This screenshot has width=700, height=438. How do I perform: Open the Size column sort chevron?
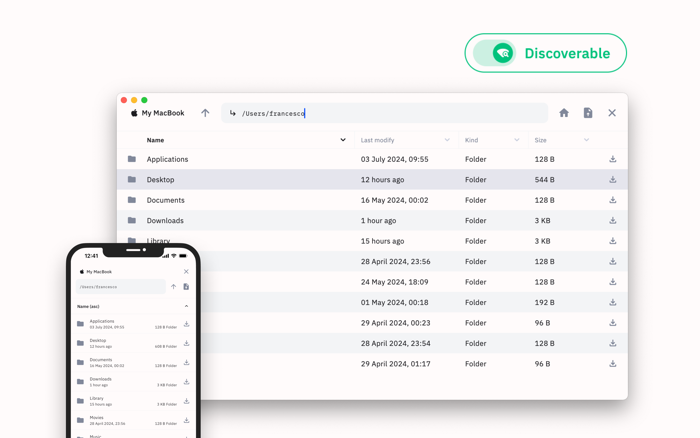point(586,140)
